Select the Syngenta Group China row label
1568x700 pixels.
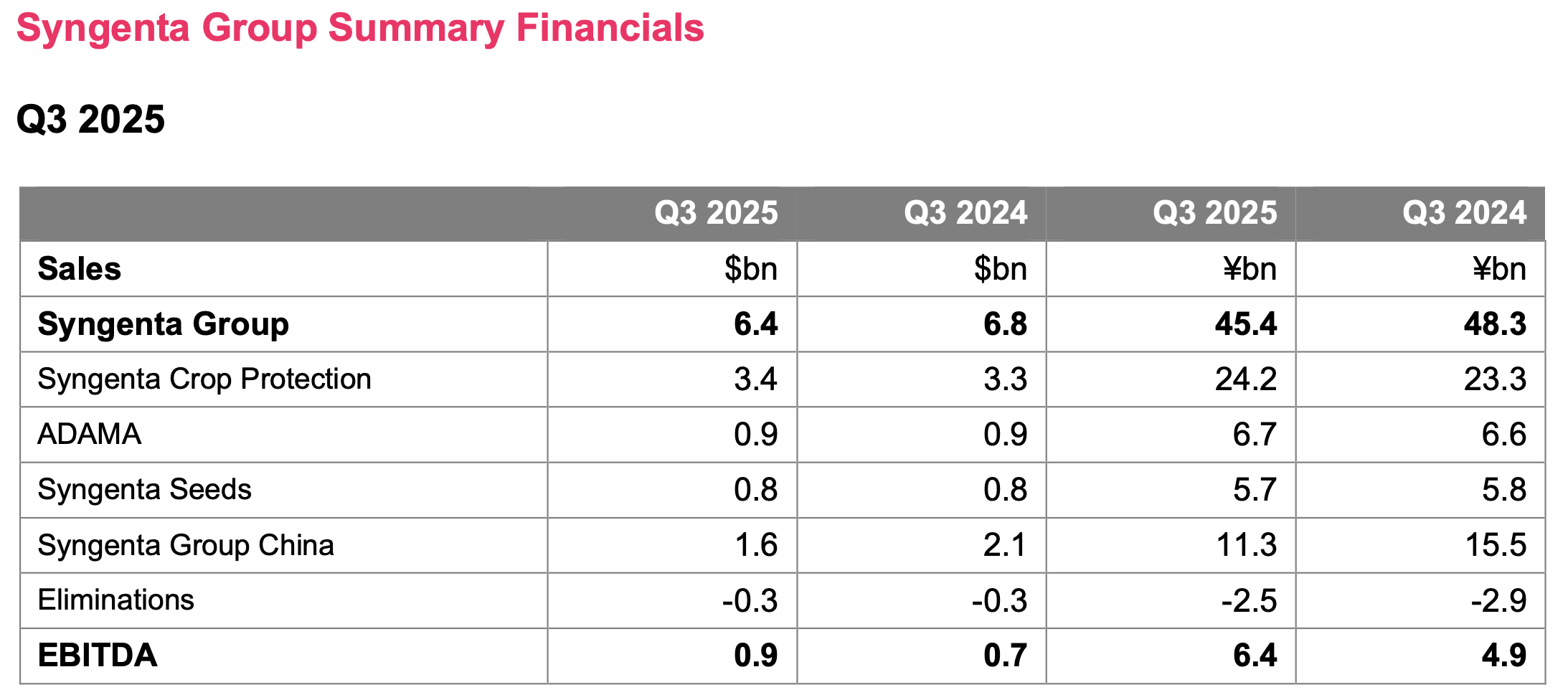tap(186, 545)
